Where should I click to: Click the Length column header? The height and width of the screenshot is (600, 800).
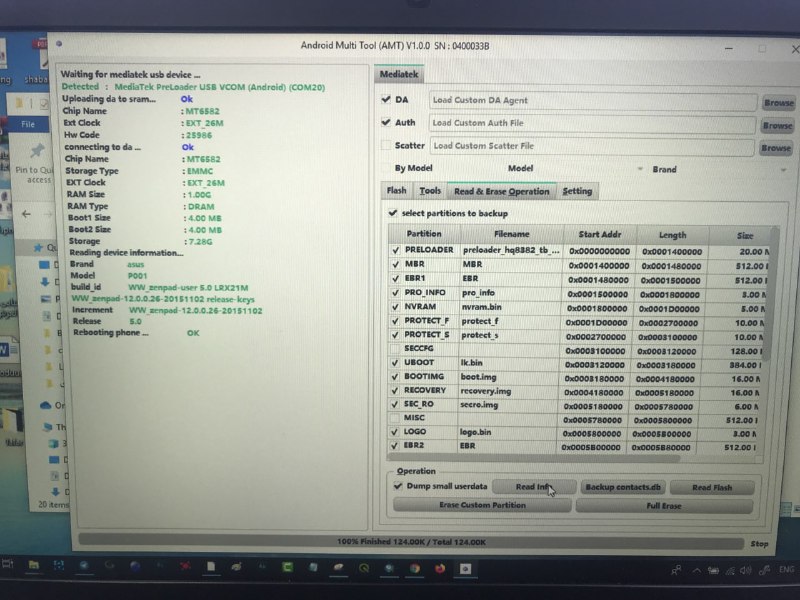coord(672,235)
